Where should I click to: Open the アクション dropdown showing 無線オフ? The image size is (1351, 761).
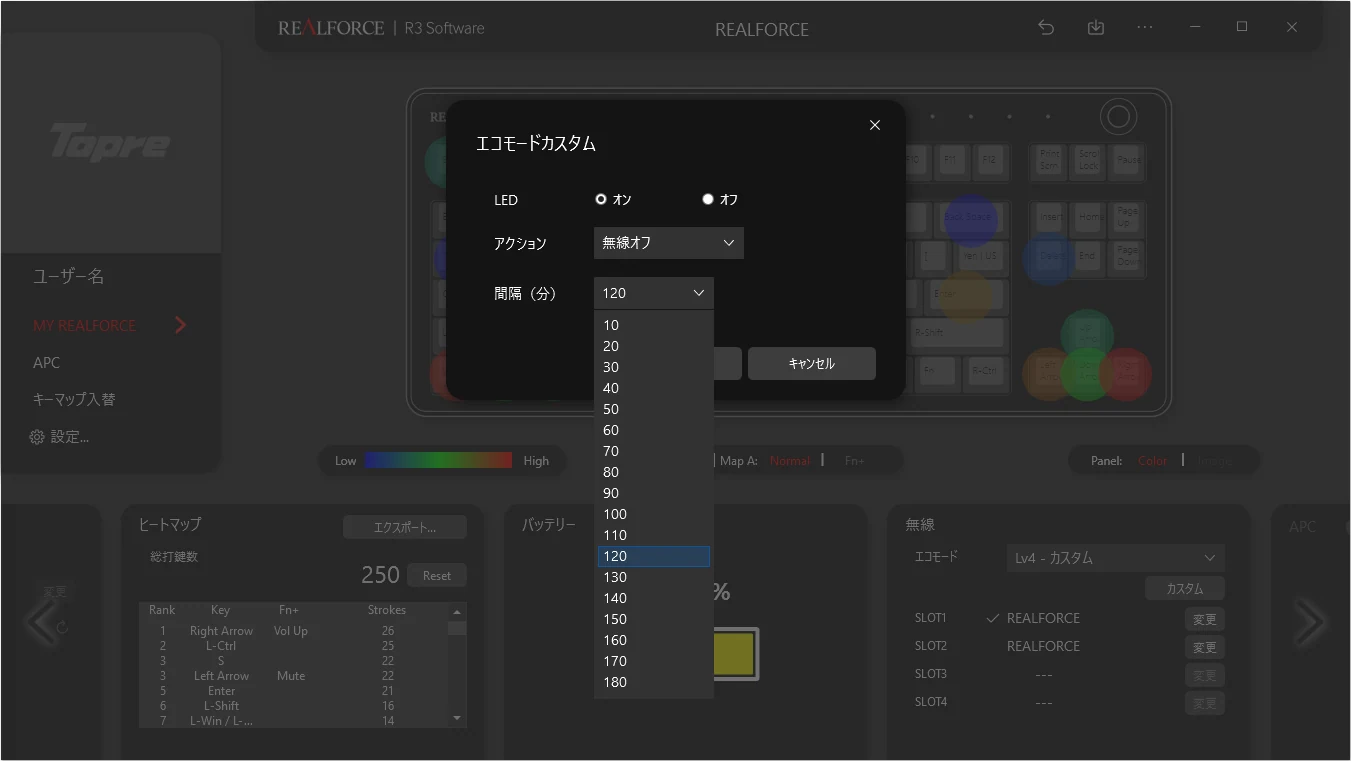click(669, 243)
